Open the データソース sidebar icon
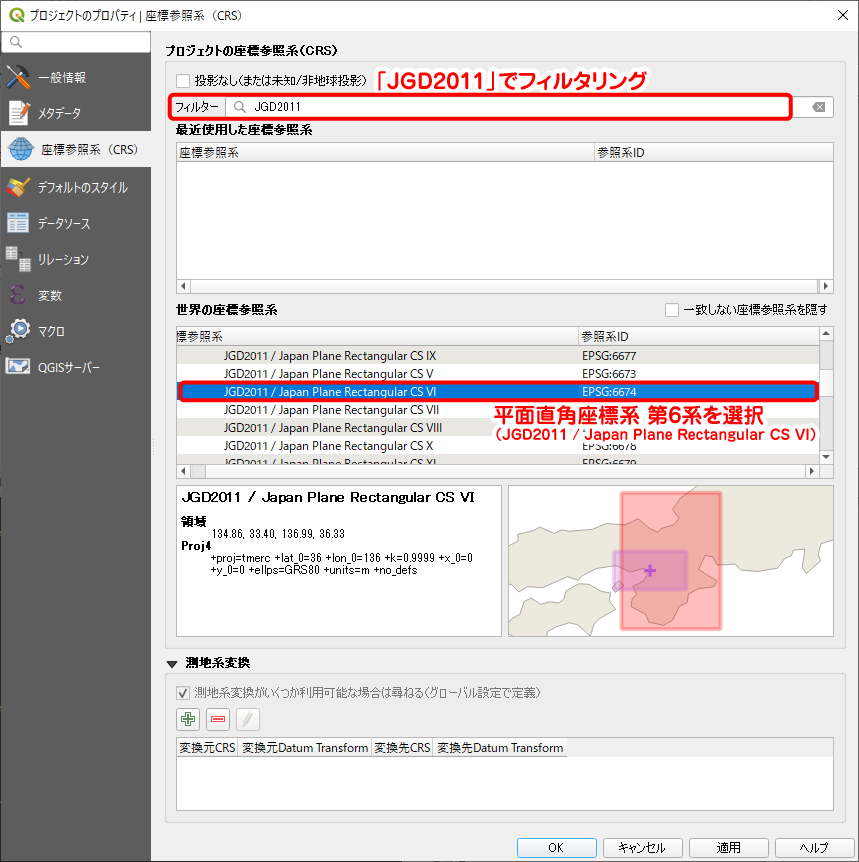The width and height of the screenshot is (859, 862). pyautogui.click(x=19, y=223)
